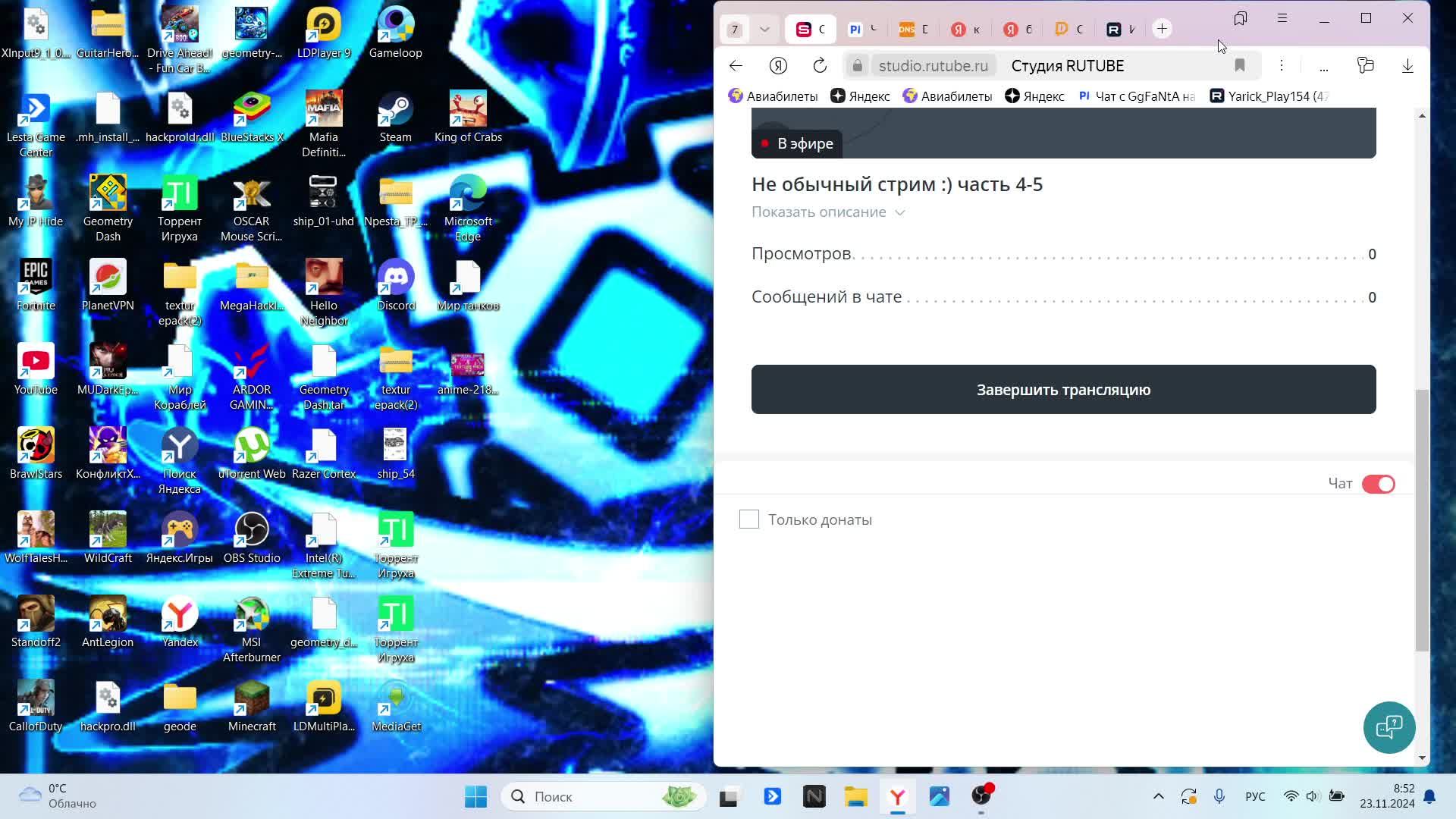
Task: Click the browser back arrow
Action: tap(736, 66)
